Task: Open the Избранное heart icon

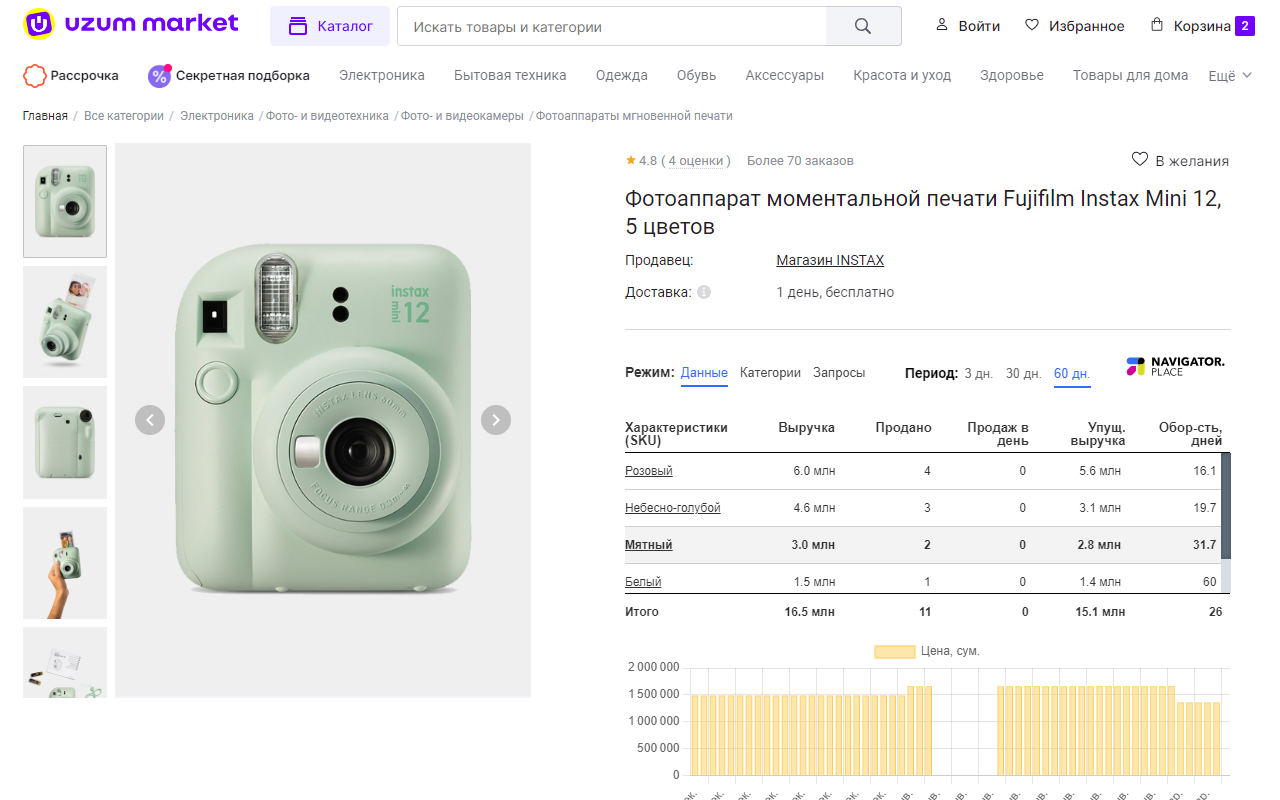Action: (1032, 25)
